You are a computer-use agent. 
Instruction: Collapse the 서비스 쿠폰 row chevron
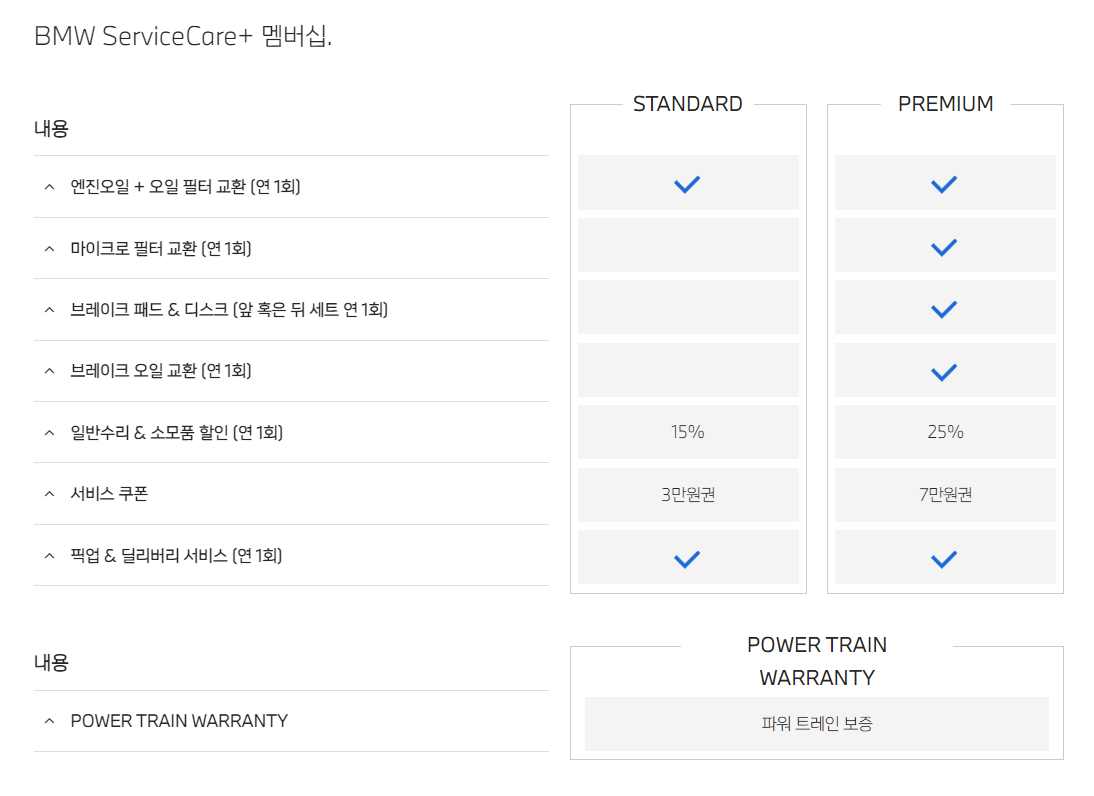(49, 494)
